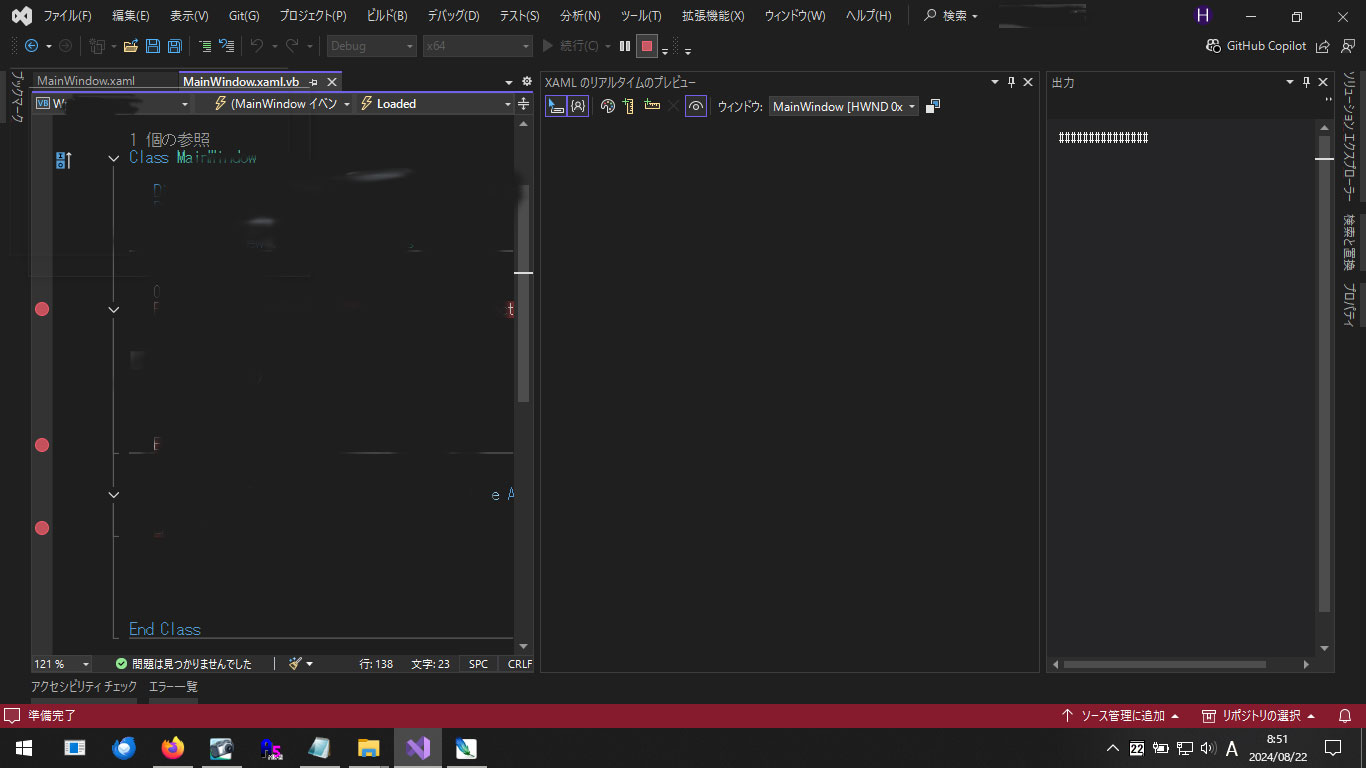Pin the XAML live preview panel
The width and height of the screenshot is (1366, 768).
[x=1011, y=82]
